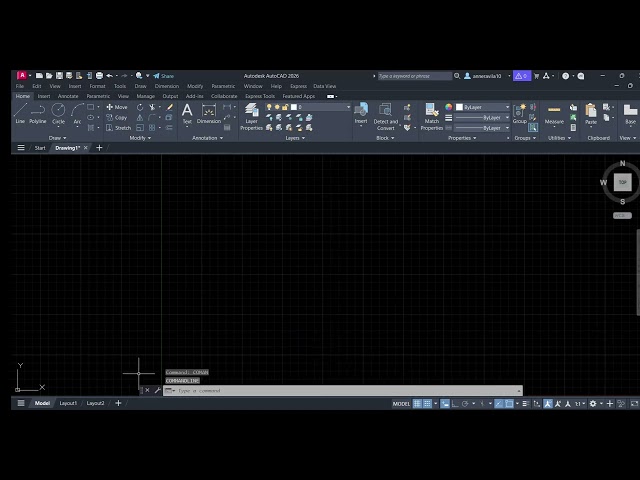Open the Dimension menu
This screenshot has height=480, width=640.
(x=167, y=86)
